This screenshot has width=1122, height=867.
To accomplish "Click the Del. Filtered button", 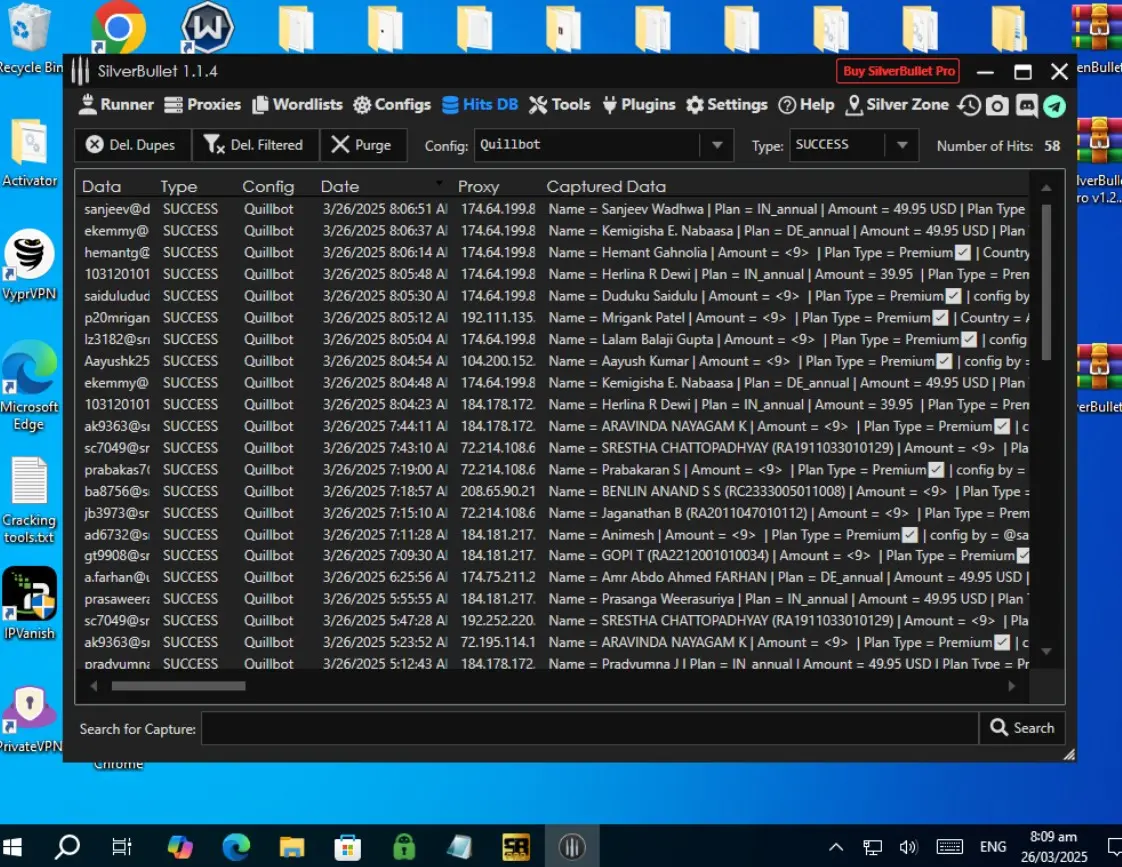I will click(254, 145).
